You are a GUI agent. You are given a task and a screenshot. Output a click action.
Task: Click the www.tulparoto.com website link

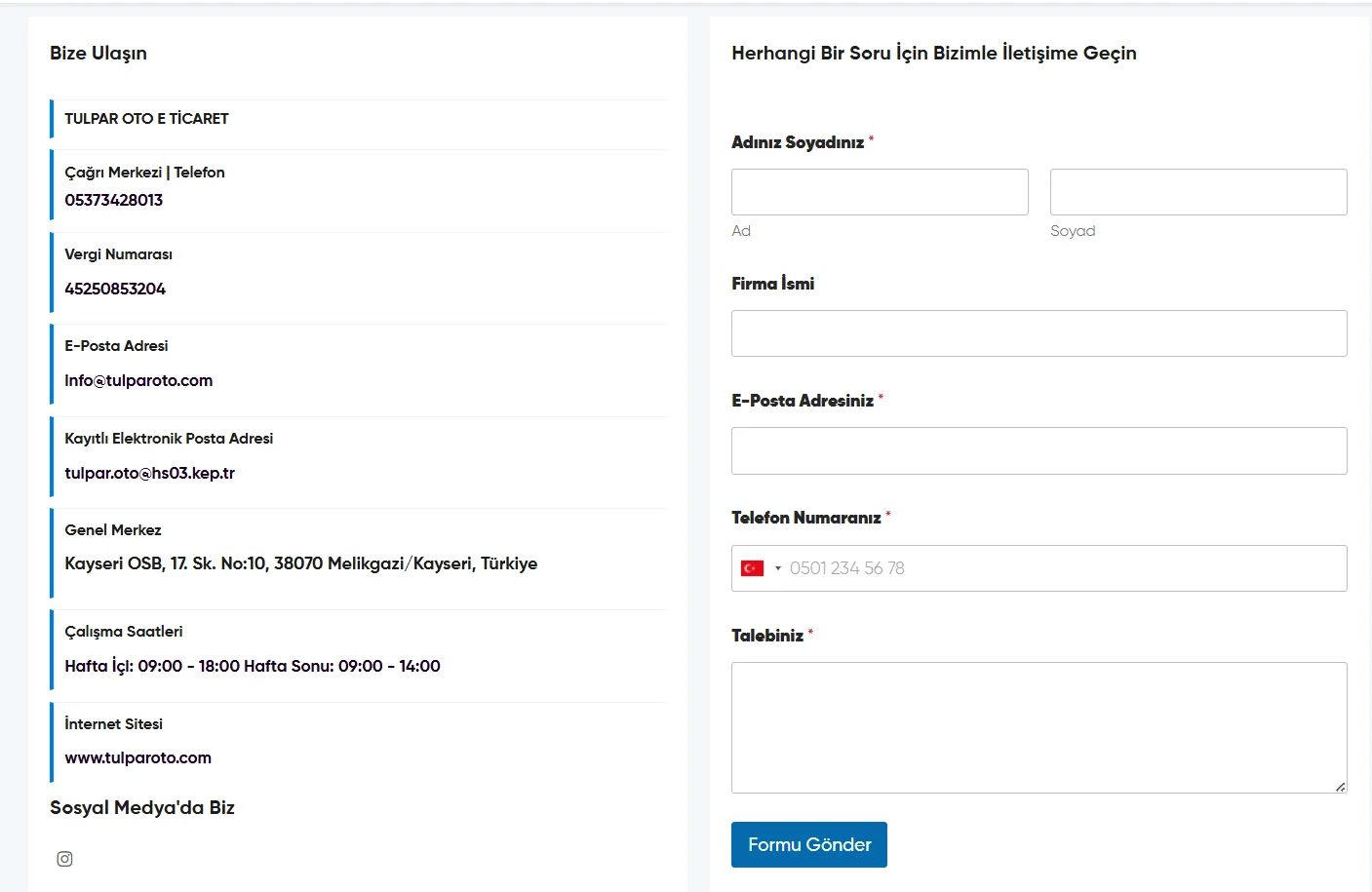(x=137, y=757)
